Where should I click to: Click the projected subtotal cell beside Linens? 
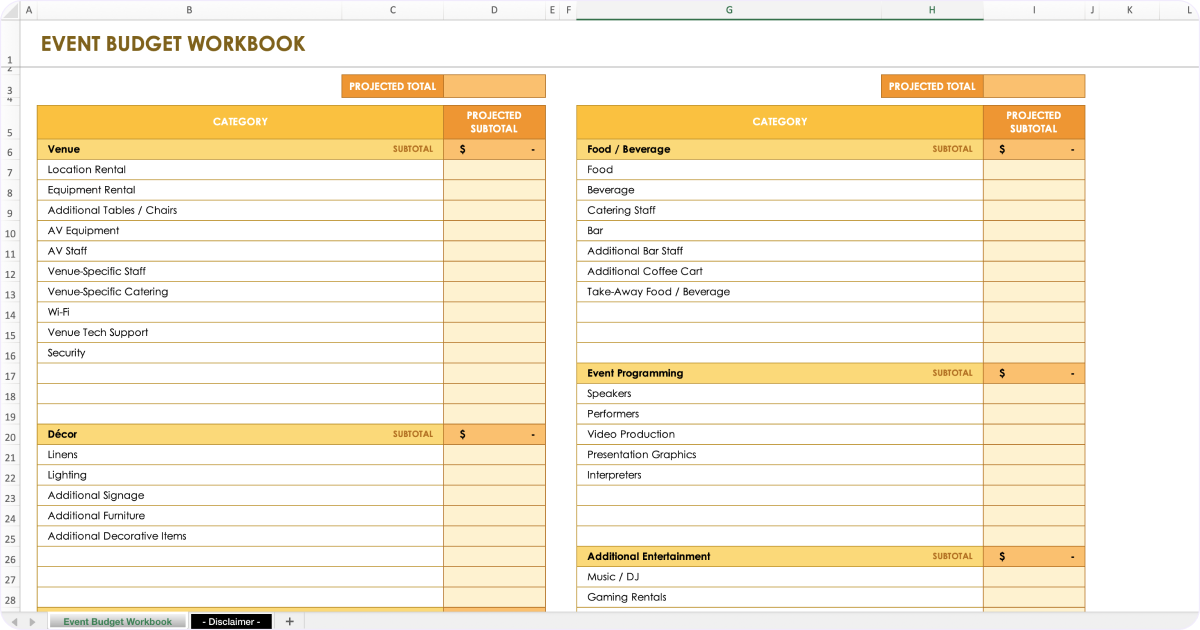(493, 454)
